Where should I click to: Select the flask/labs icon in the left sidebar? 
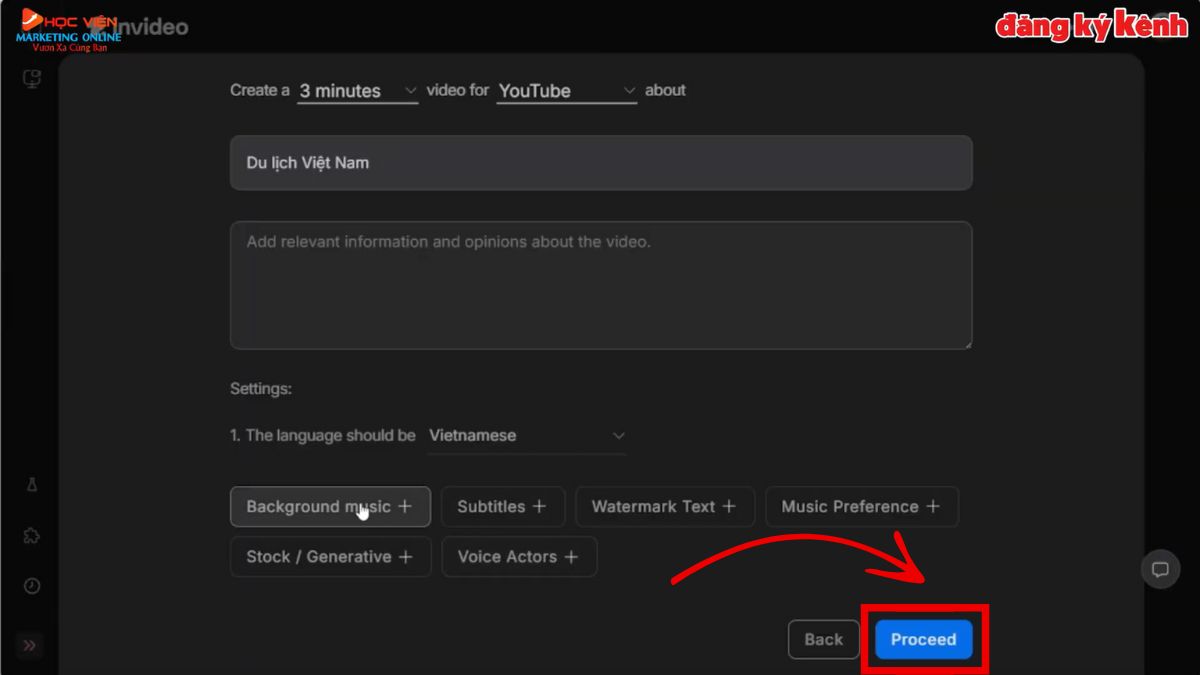point(31,484)
